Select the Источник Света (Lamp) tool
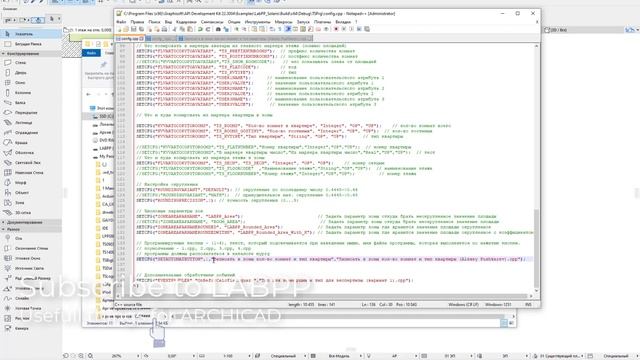This screenshot has height=360, width=640. coord(31,268)
